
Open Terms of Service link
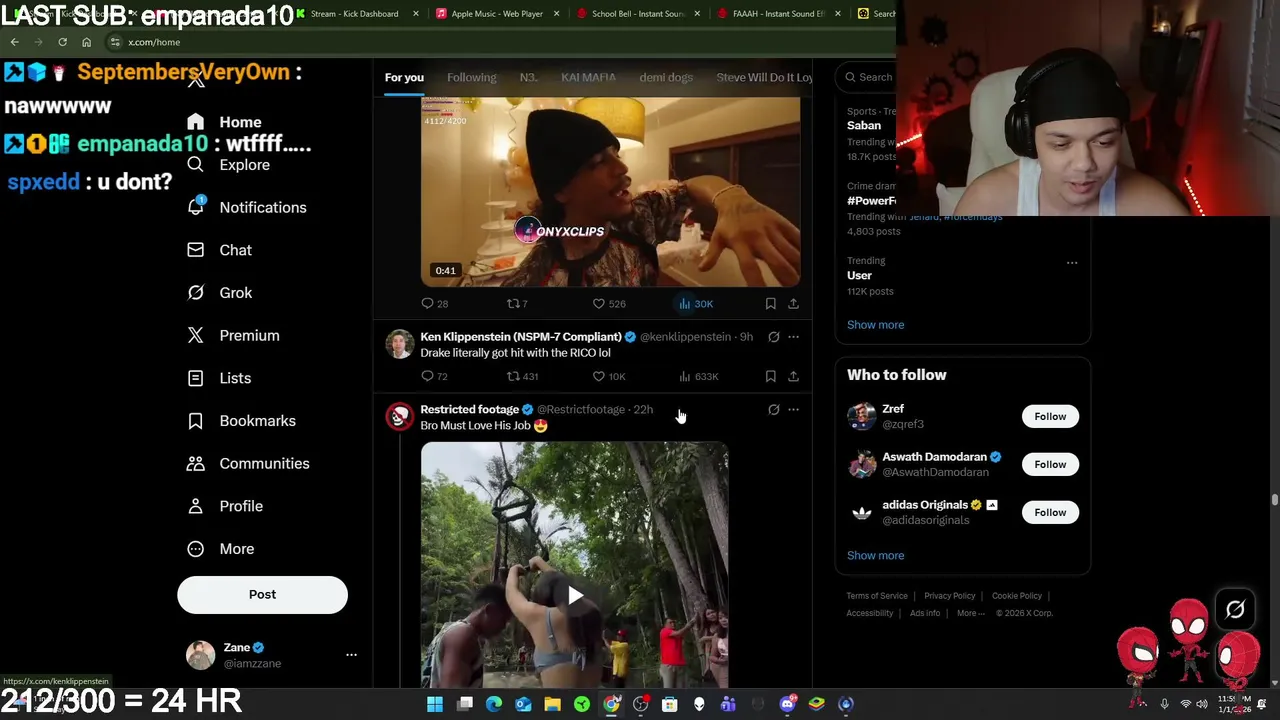(x=877, y=596)
